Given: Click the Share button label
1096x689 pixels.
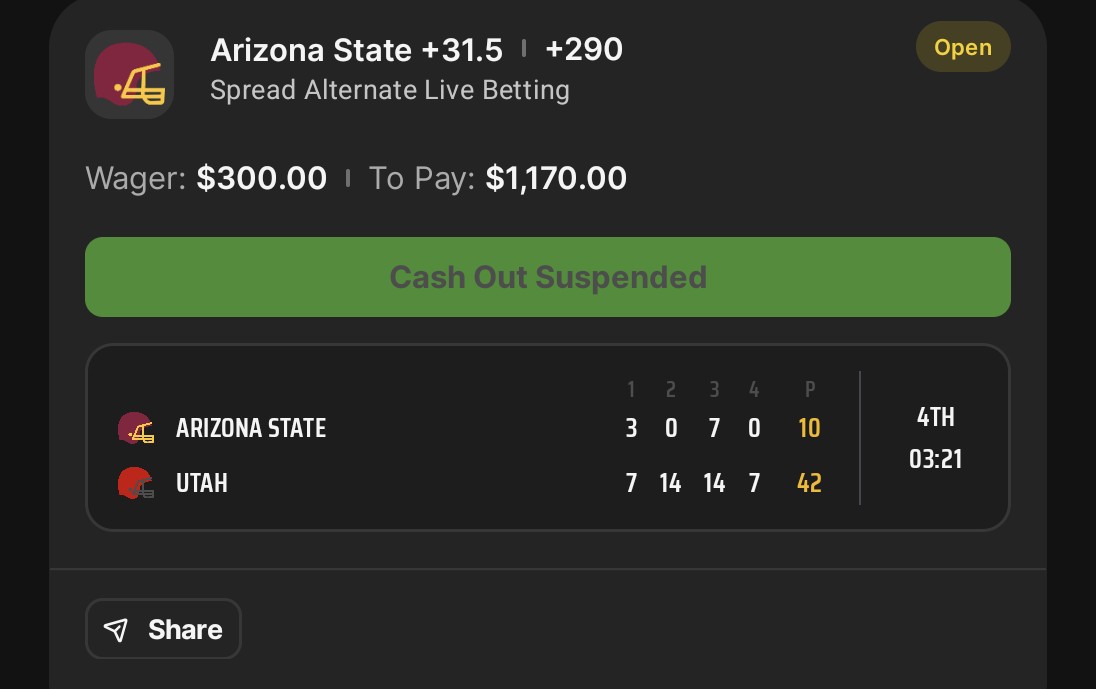Looking at the screenshot, I should 185,629.
